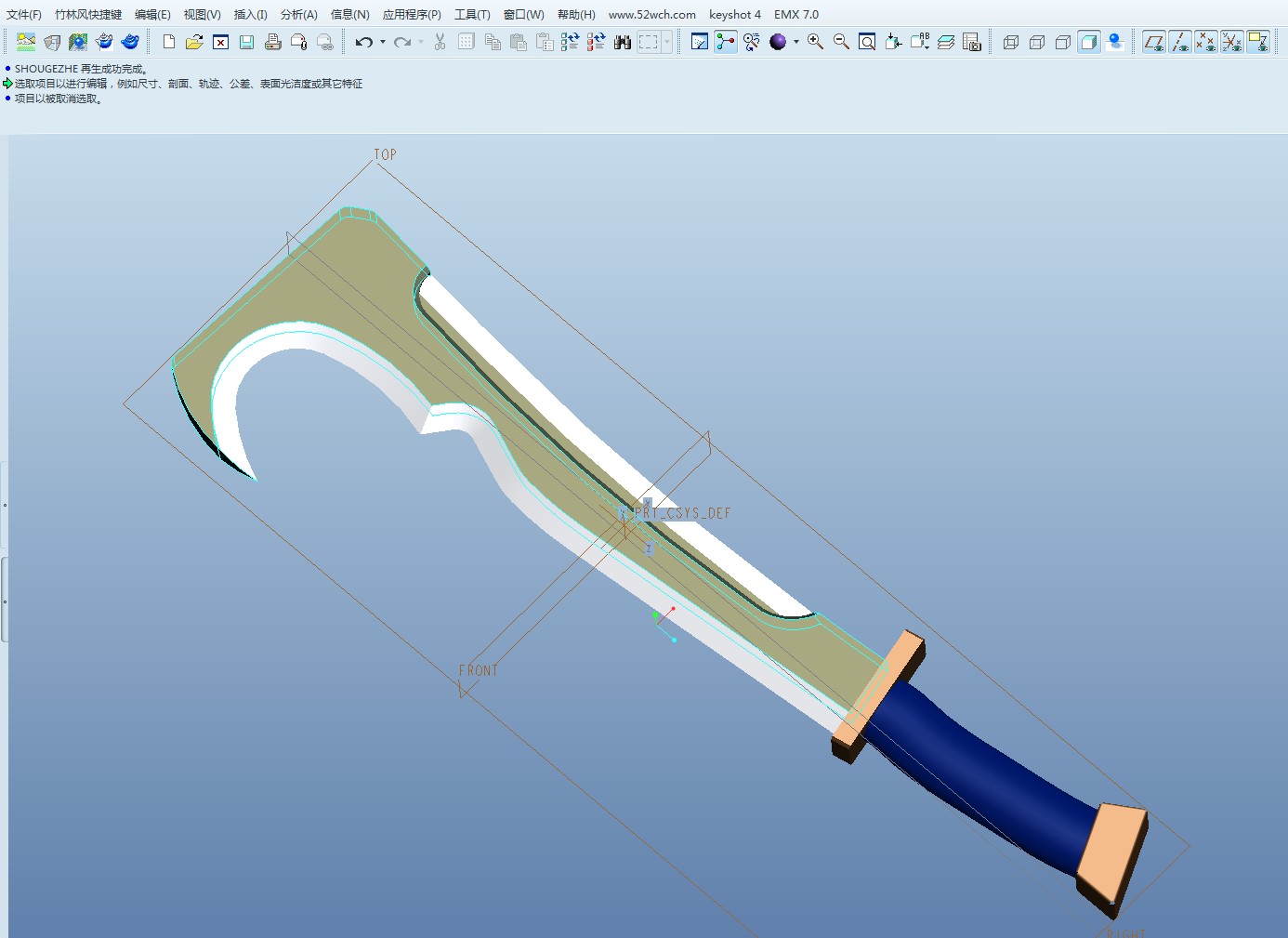
Task: Click the Refit zoom-to-window icon
Action: pos(867,42)
